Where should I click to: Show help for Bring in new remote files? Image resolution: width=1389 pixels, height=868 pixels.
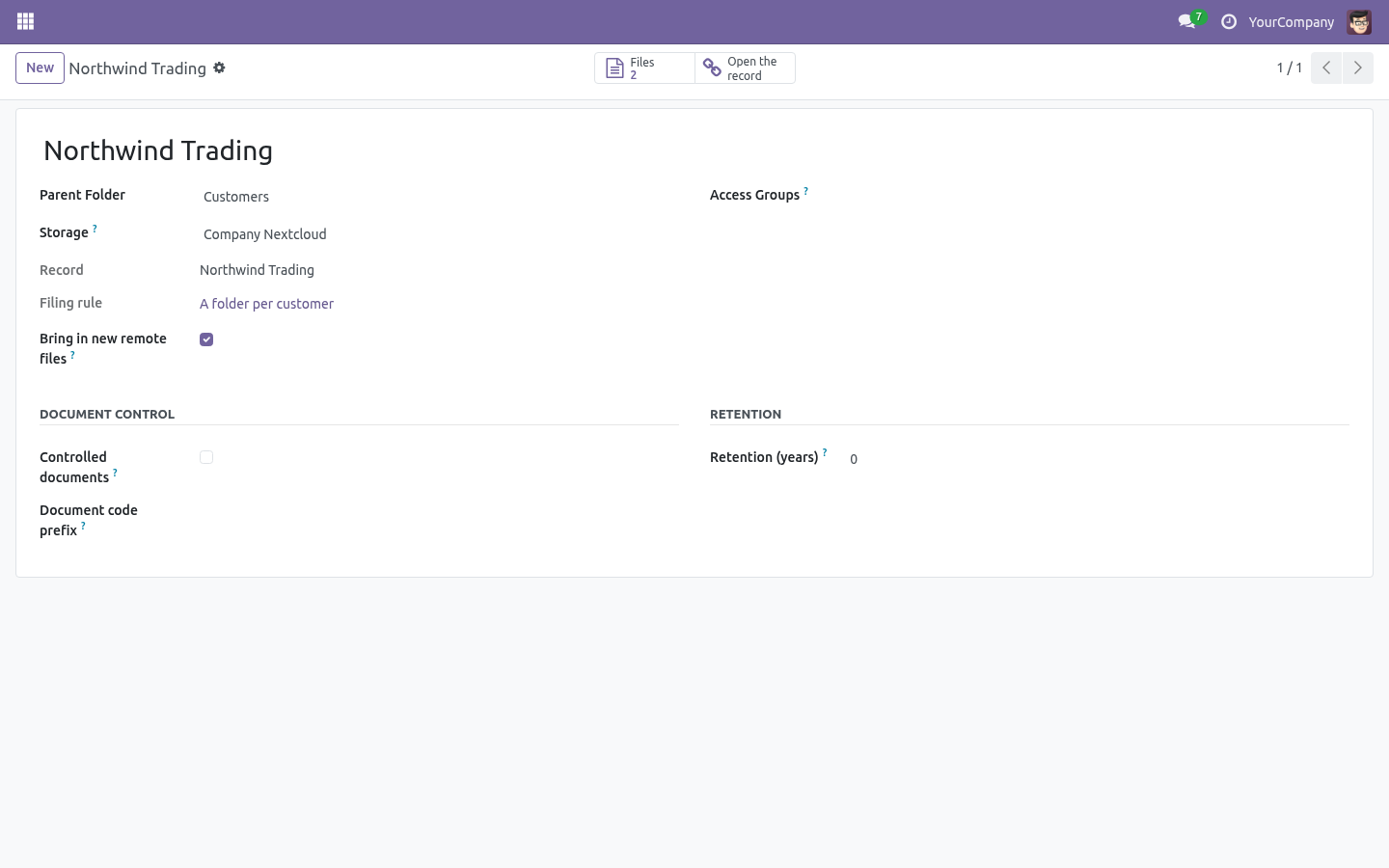click(72, 355)
